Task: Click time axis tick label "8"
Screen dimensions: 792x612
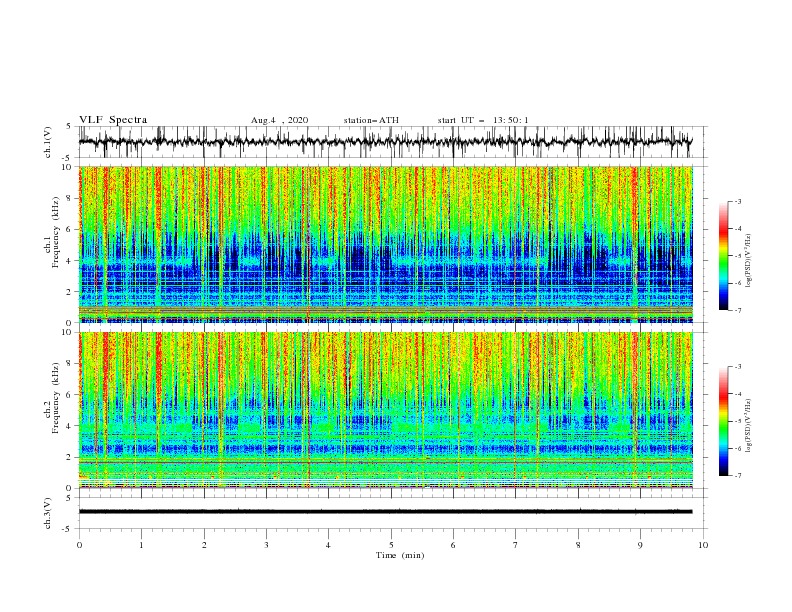Action: tap(578, 545)
